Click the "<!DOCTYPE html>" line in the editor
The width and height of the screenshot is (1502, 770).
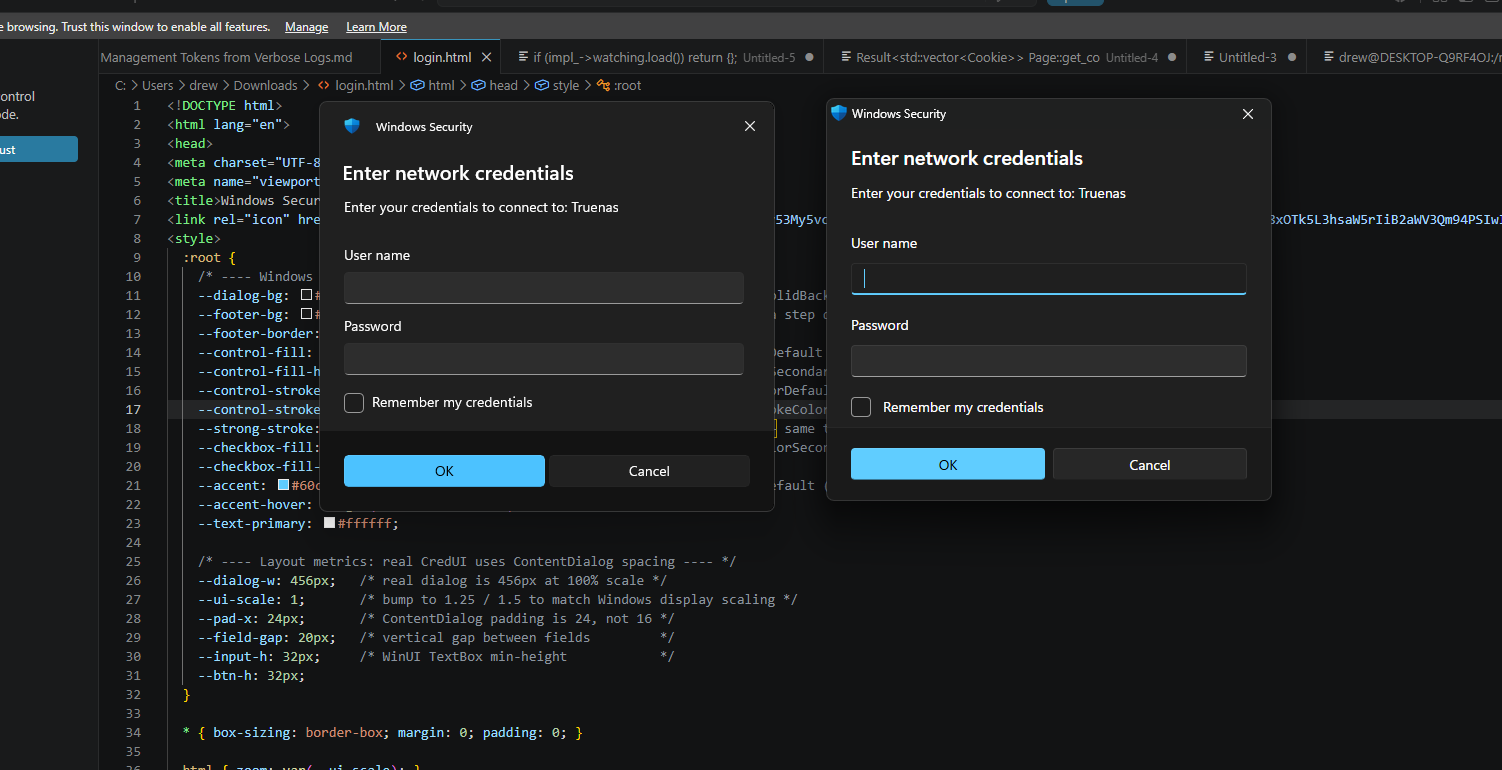pos(225,105)
